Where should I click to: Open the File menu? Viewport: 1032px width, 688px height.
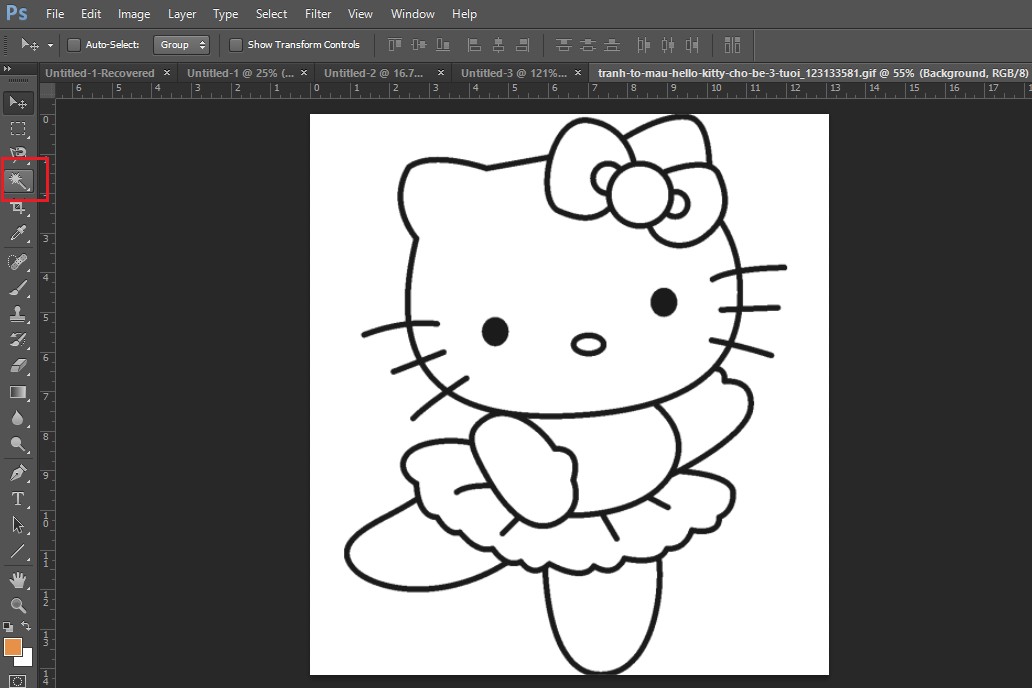55,14
